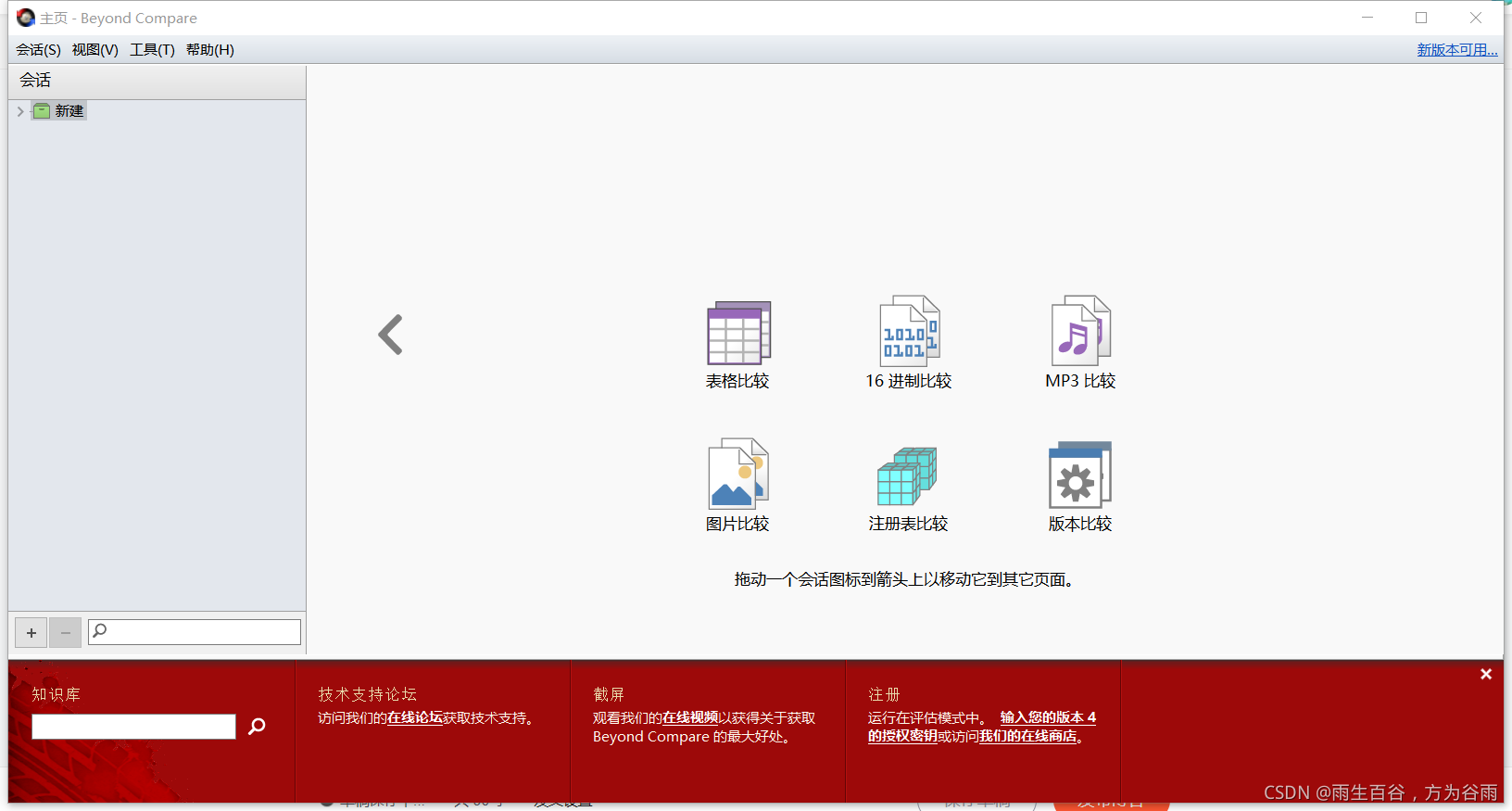Open the 图片比较 picture compare icon

pyautogui.click(x=738, y=474)
